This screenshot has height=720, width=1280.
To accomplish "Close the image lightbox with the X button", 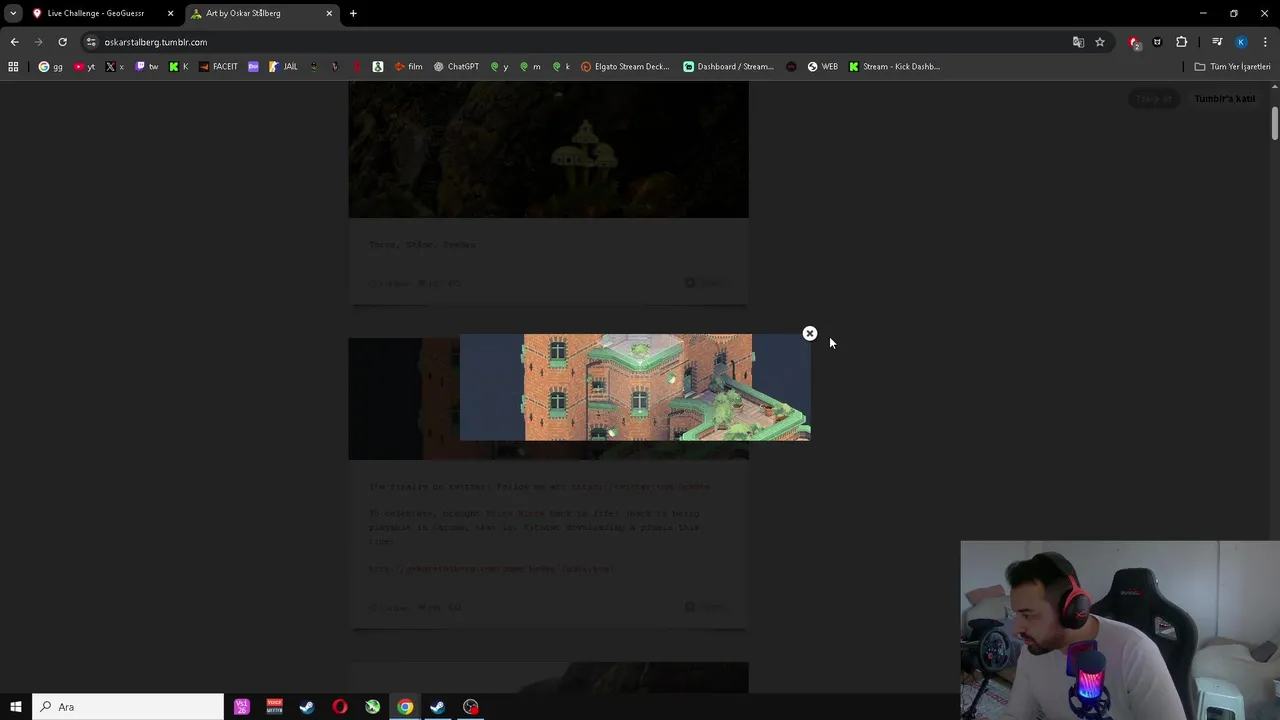I will (x=810, y=333).
